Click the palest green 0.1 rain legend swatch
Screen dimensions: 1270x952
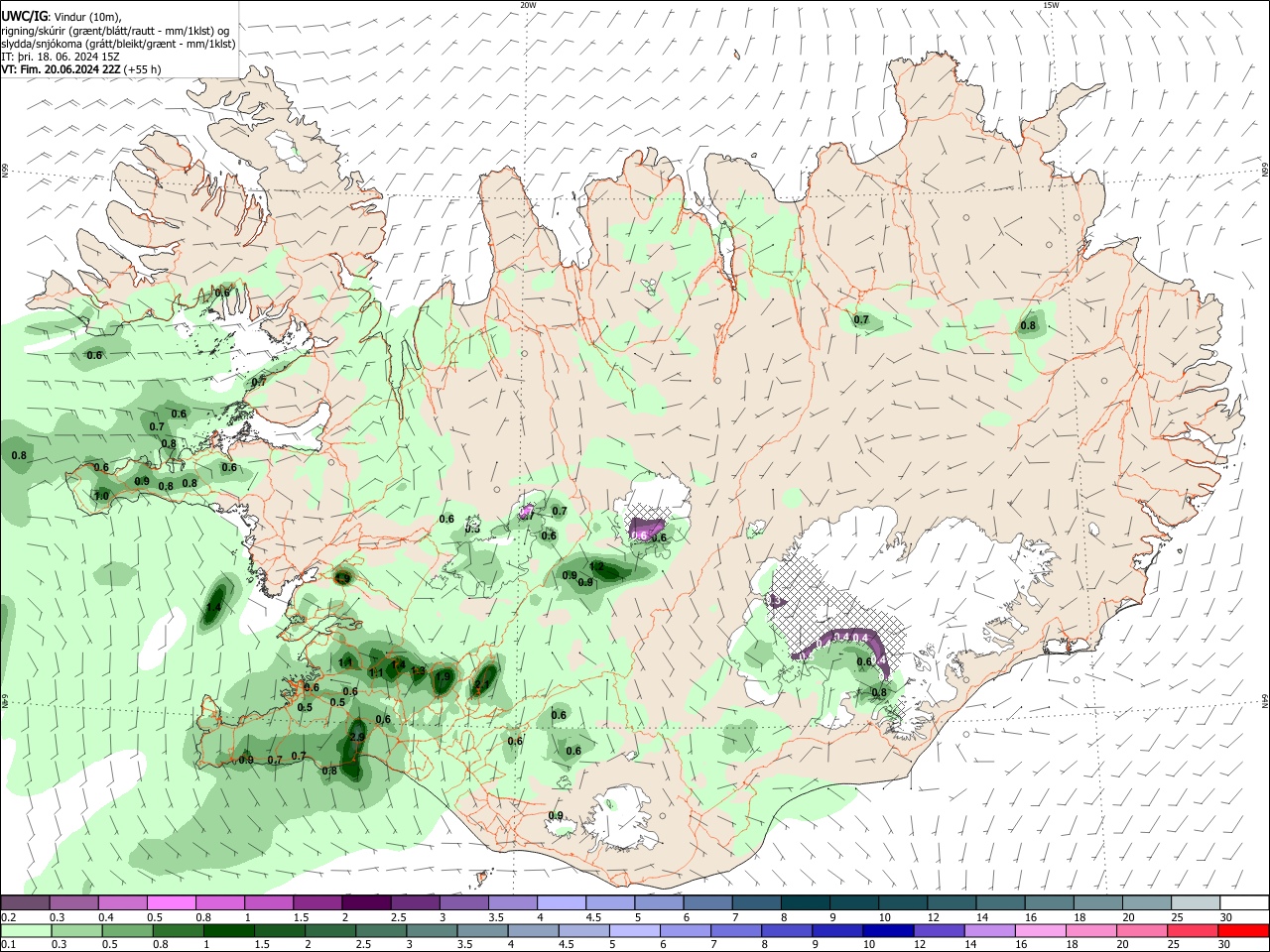(x=25, y=930)
